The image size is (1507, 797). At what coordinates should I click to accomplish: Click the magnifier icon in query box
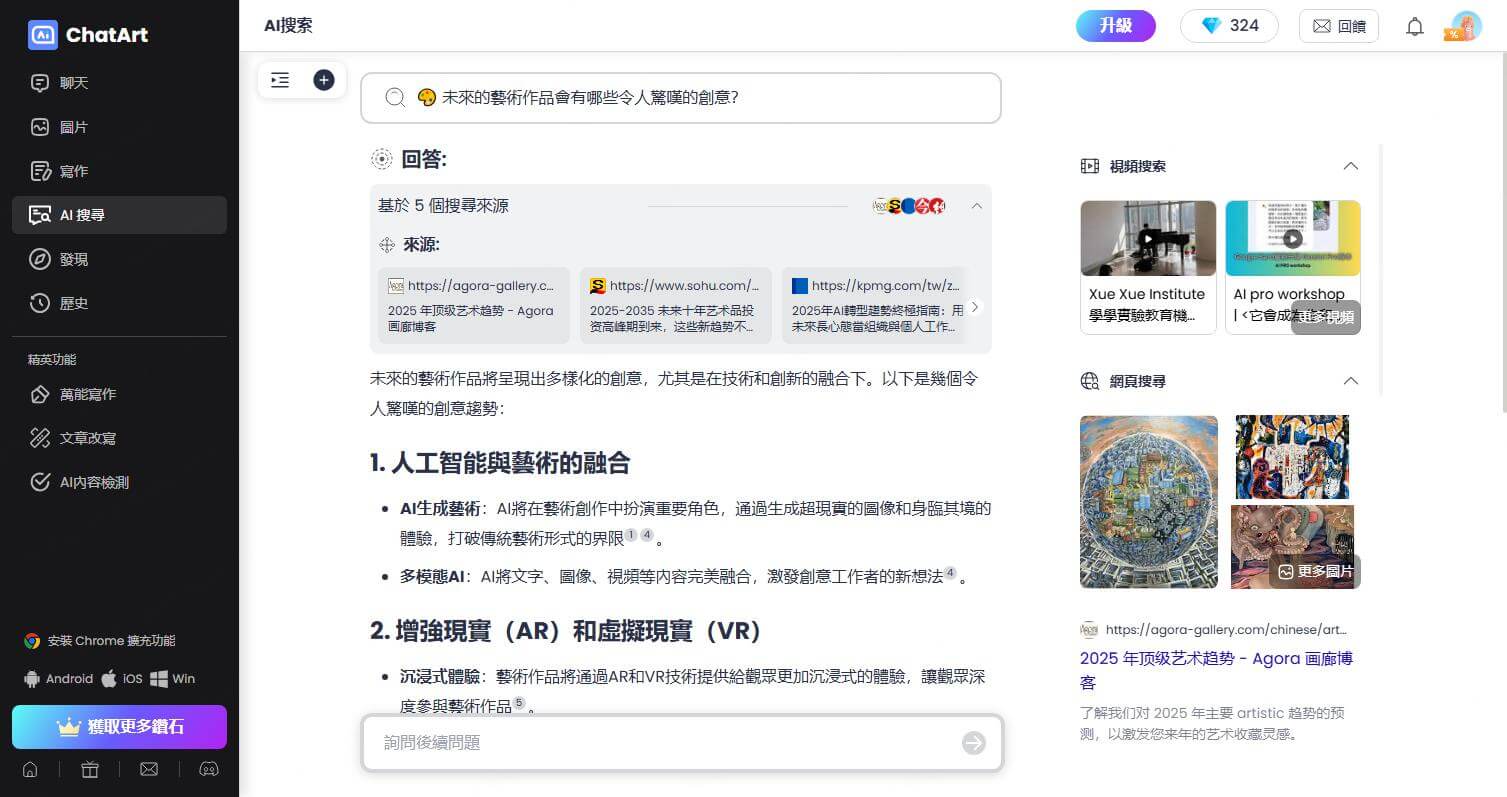point(395,98)
